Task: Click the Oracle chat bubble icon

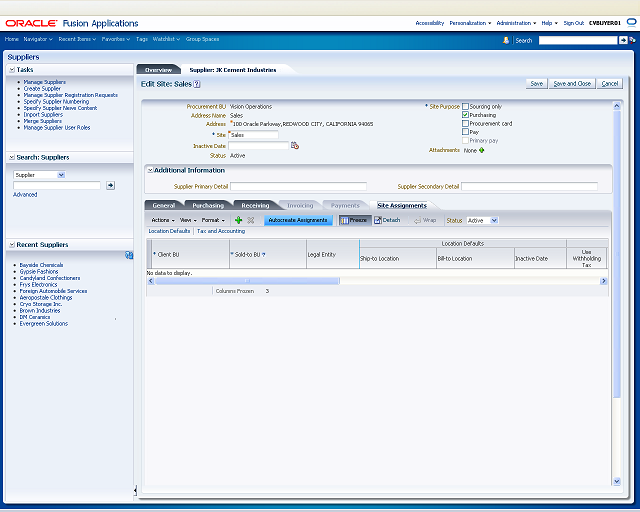Action: click(x=631, y=22)
